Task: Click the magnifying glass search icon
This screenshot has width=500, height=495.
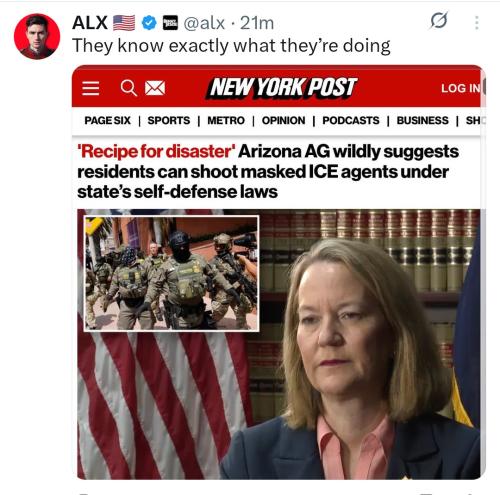Action: click(129, 88)
